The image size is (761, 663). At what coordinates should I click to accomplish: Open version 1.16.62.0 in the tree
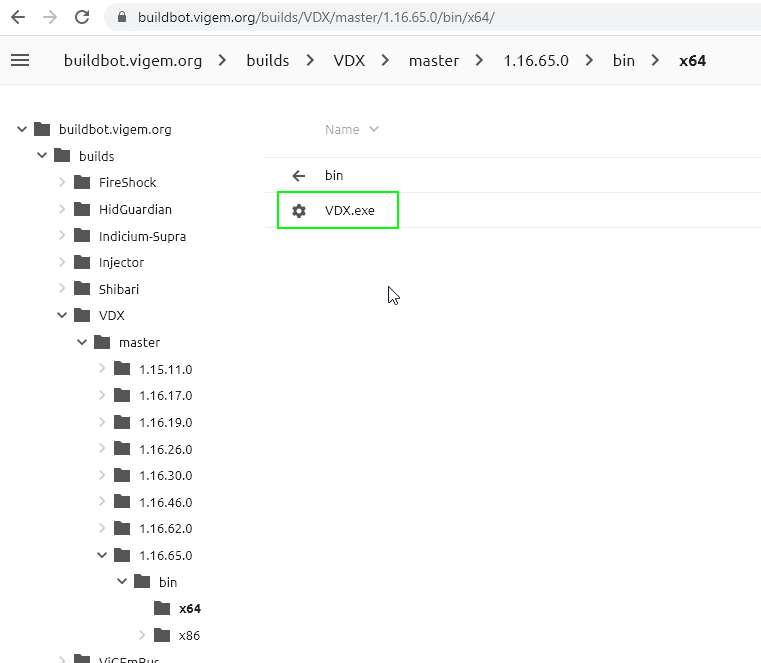coord(165,528)
